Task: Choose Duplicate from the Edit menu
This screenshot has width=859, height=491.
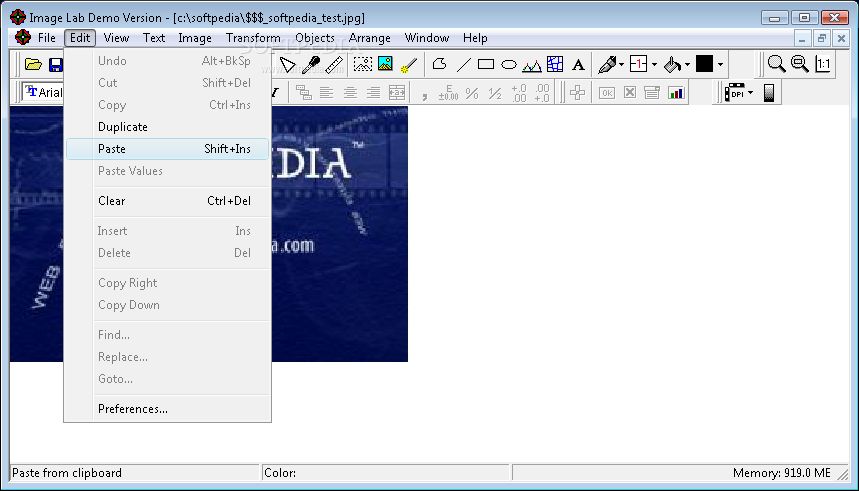Action: [168, 127]
